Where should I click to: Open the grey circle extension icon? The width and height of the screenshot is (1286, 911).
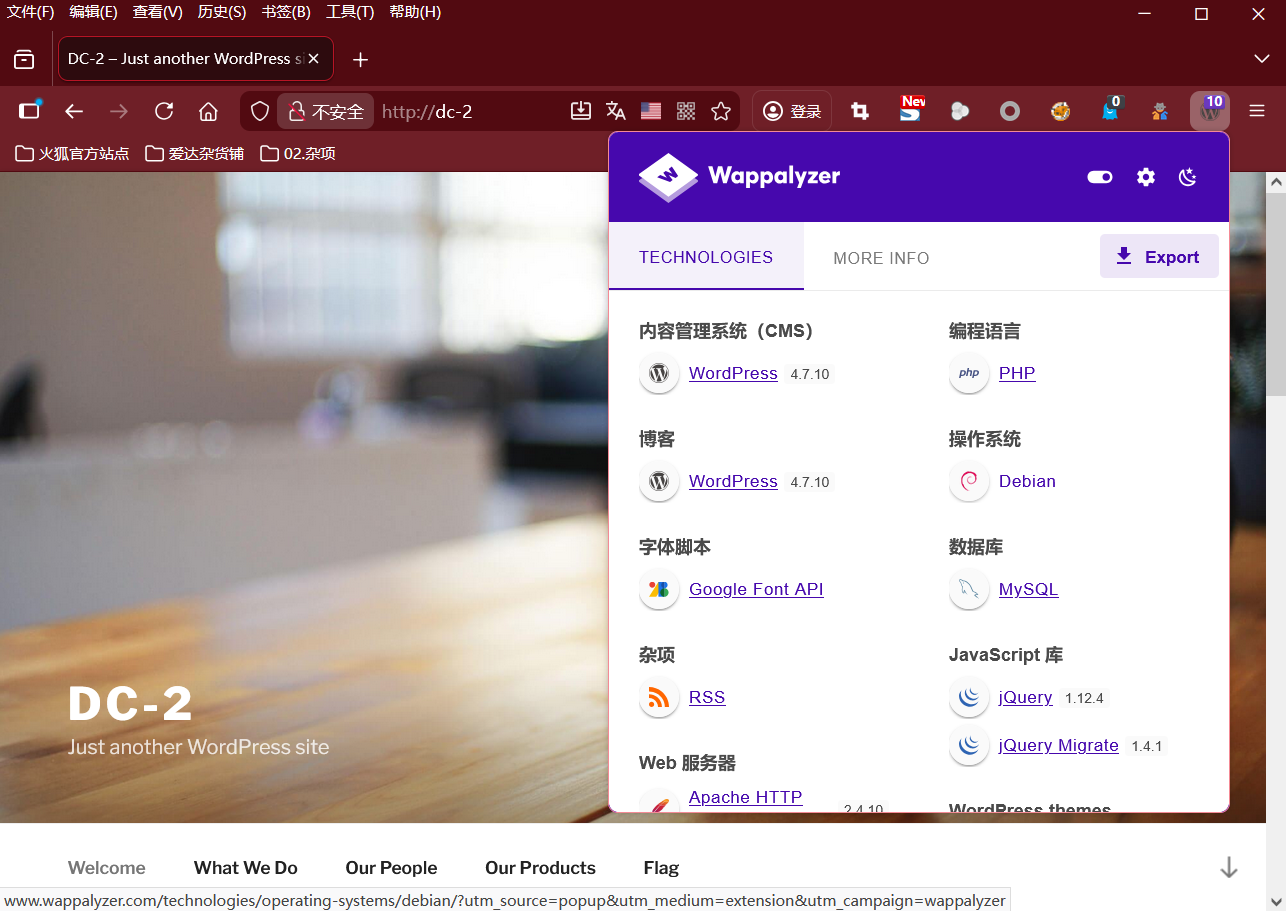(1010, 111)
